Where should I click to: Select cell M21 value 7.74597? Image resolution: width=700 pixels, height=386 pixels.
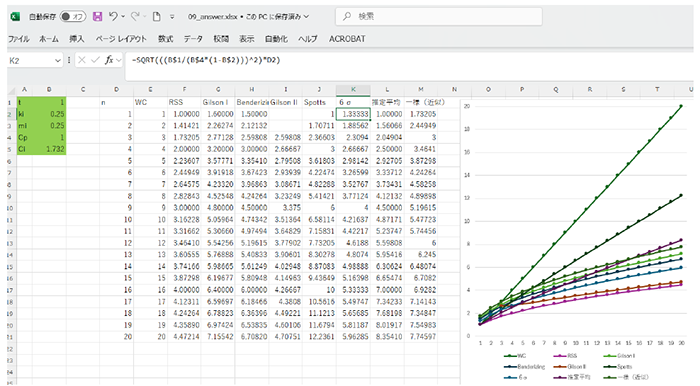click(421, 336)
